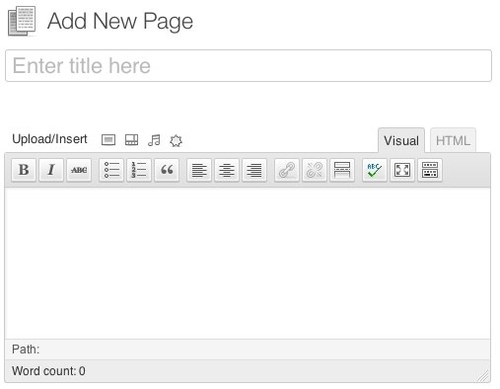Viewport: 500px width, 389px height.
Task: Insert the More tag
Action: pyautogui.click(x=342, y=170)
